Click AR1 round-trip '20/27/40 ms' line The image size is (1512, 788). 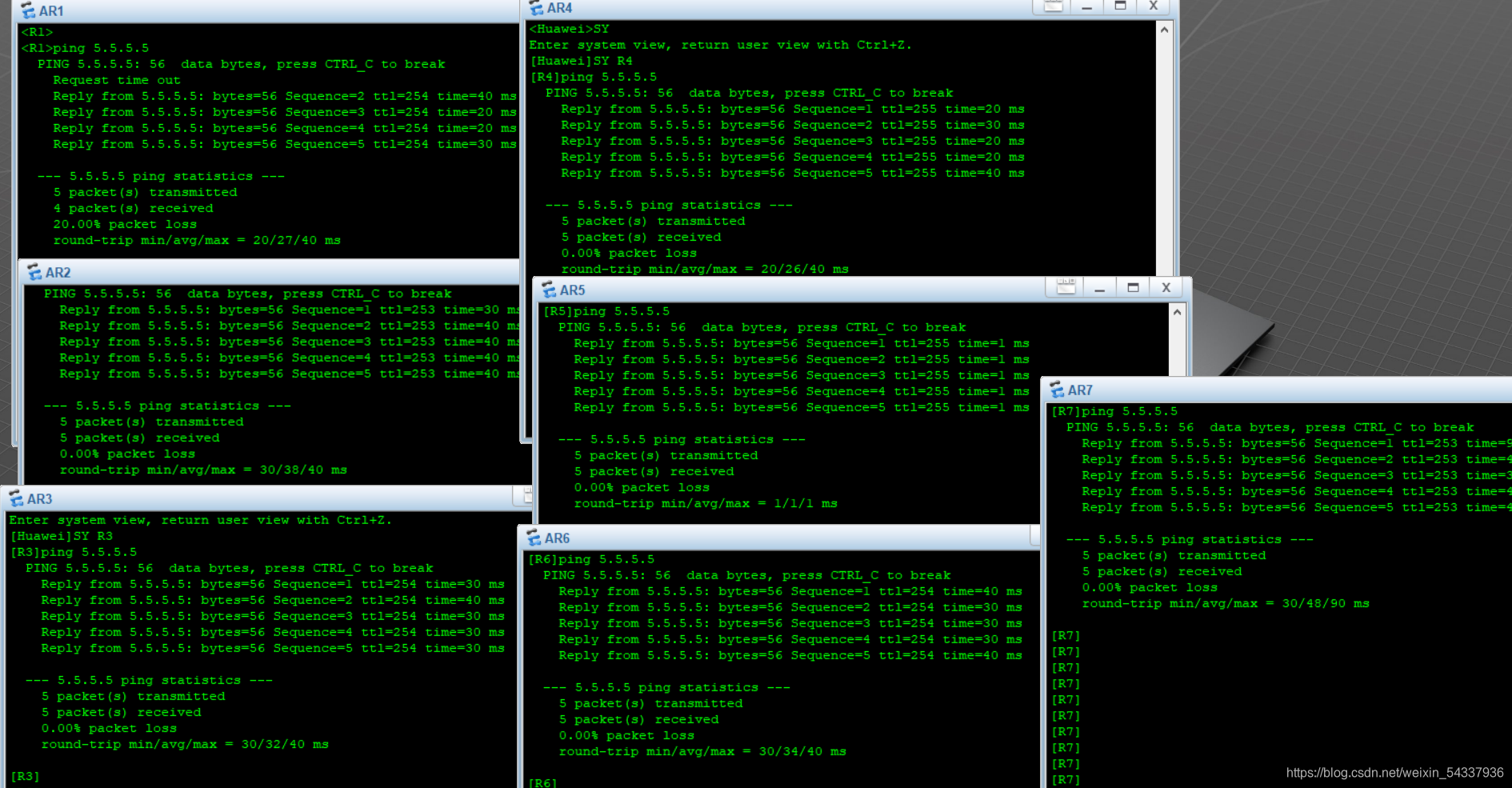[x=197, y=240]
